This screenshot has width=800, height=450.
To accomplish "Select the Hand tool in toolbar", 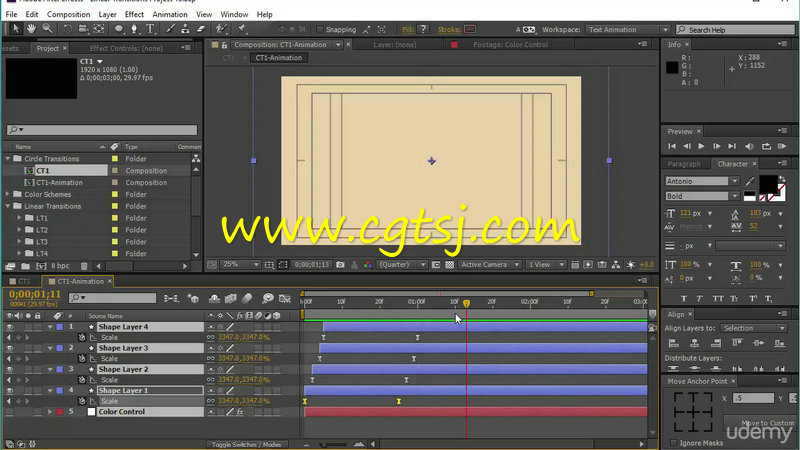I will (32, 29).
